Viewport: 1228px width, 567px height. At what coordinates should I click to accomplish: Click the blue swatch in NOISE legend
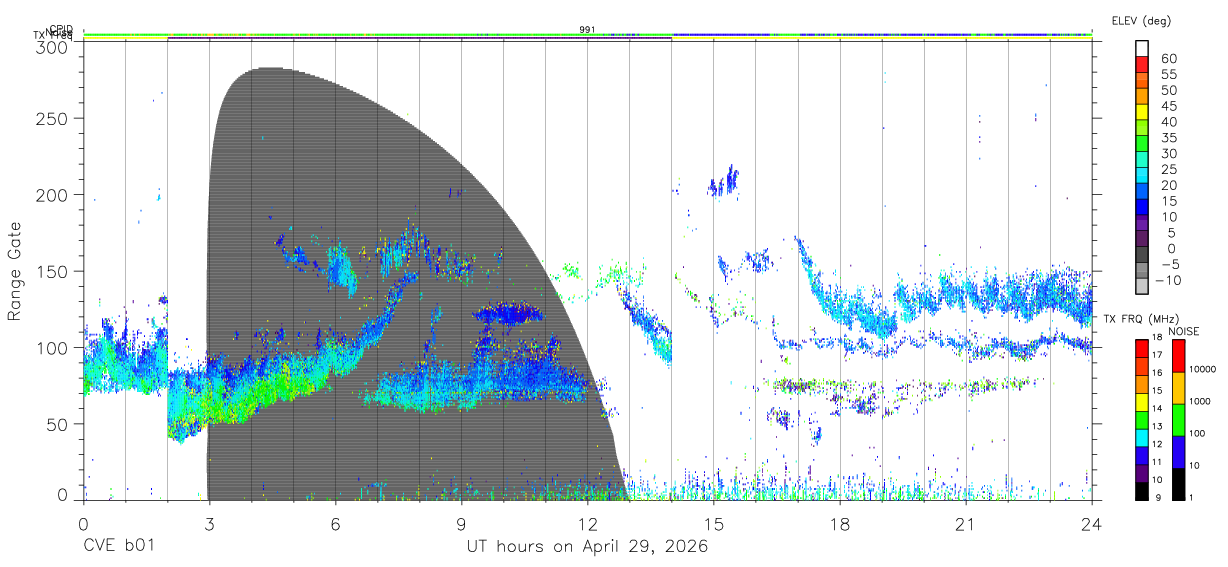(1177, 451)
